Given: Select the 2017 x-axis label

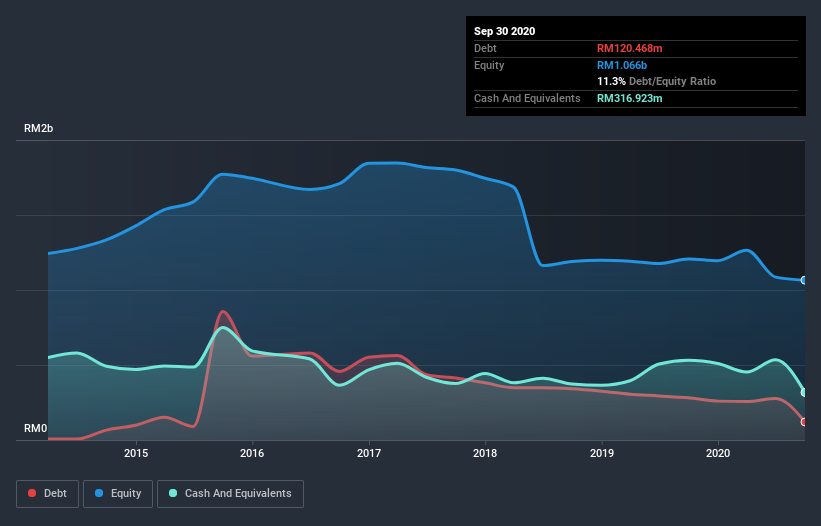Looking at the screenshot, I should point(369,453).
